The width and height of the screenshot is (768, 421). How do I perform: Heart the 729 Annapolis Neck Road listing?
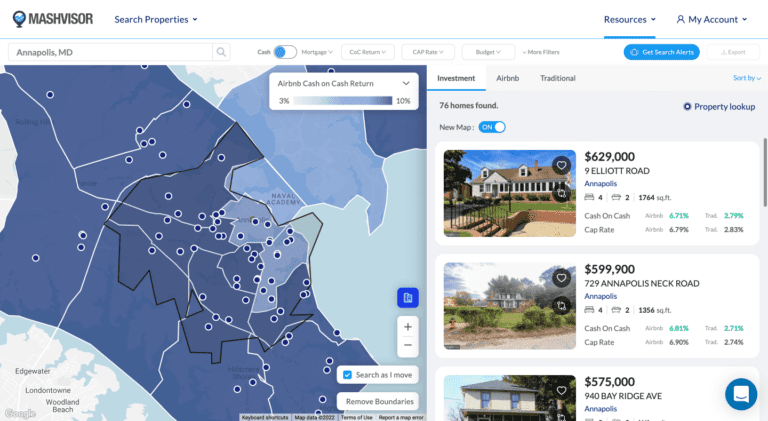(562, 279)
